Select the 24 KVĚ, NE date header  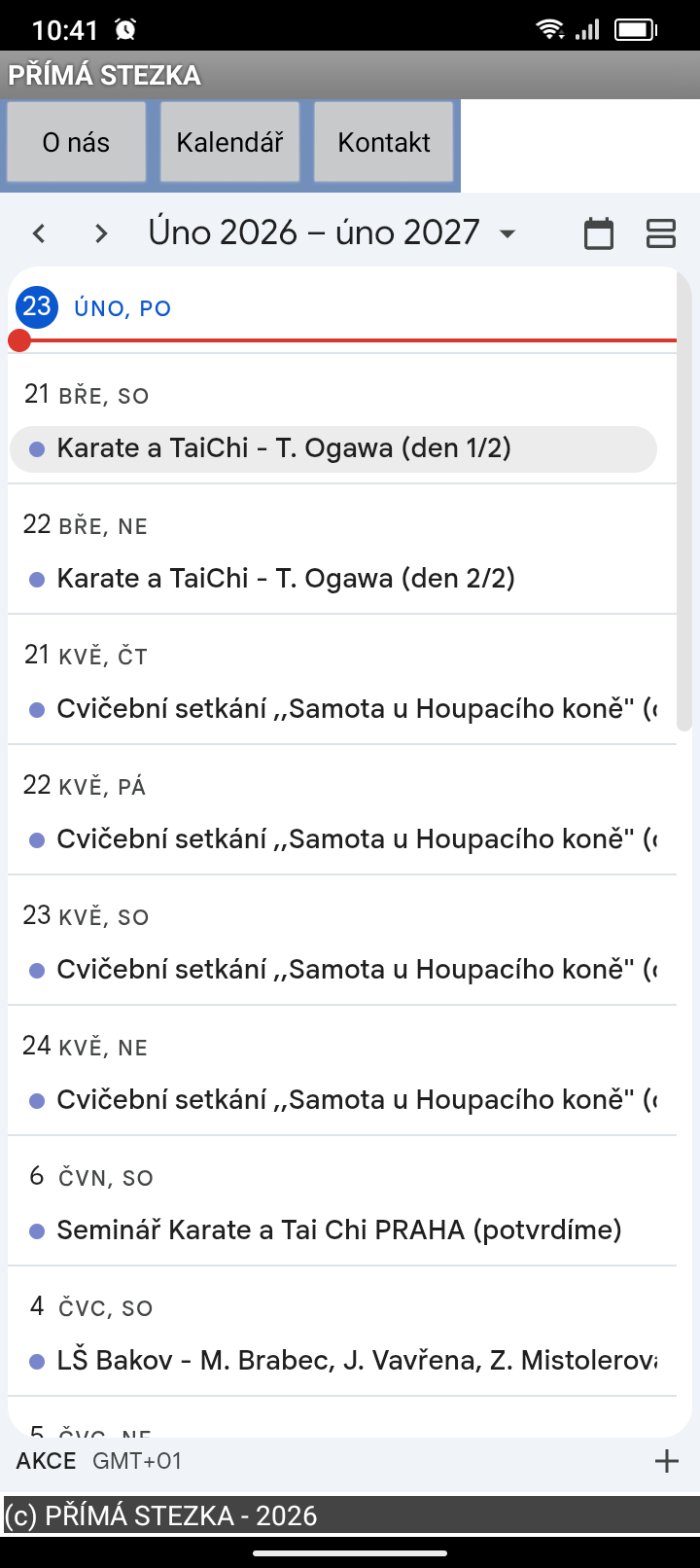coord(86,1047)
